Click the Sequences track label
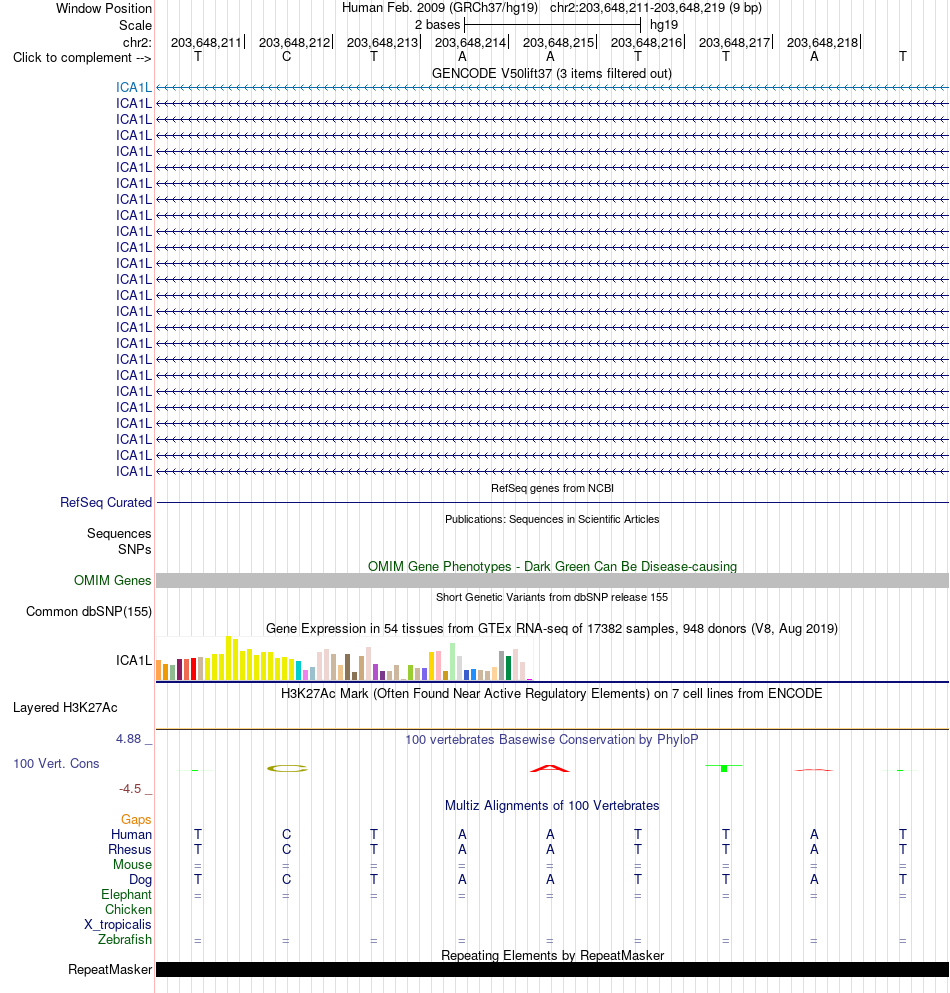950x993 pixels. 119,533
